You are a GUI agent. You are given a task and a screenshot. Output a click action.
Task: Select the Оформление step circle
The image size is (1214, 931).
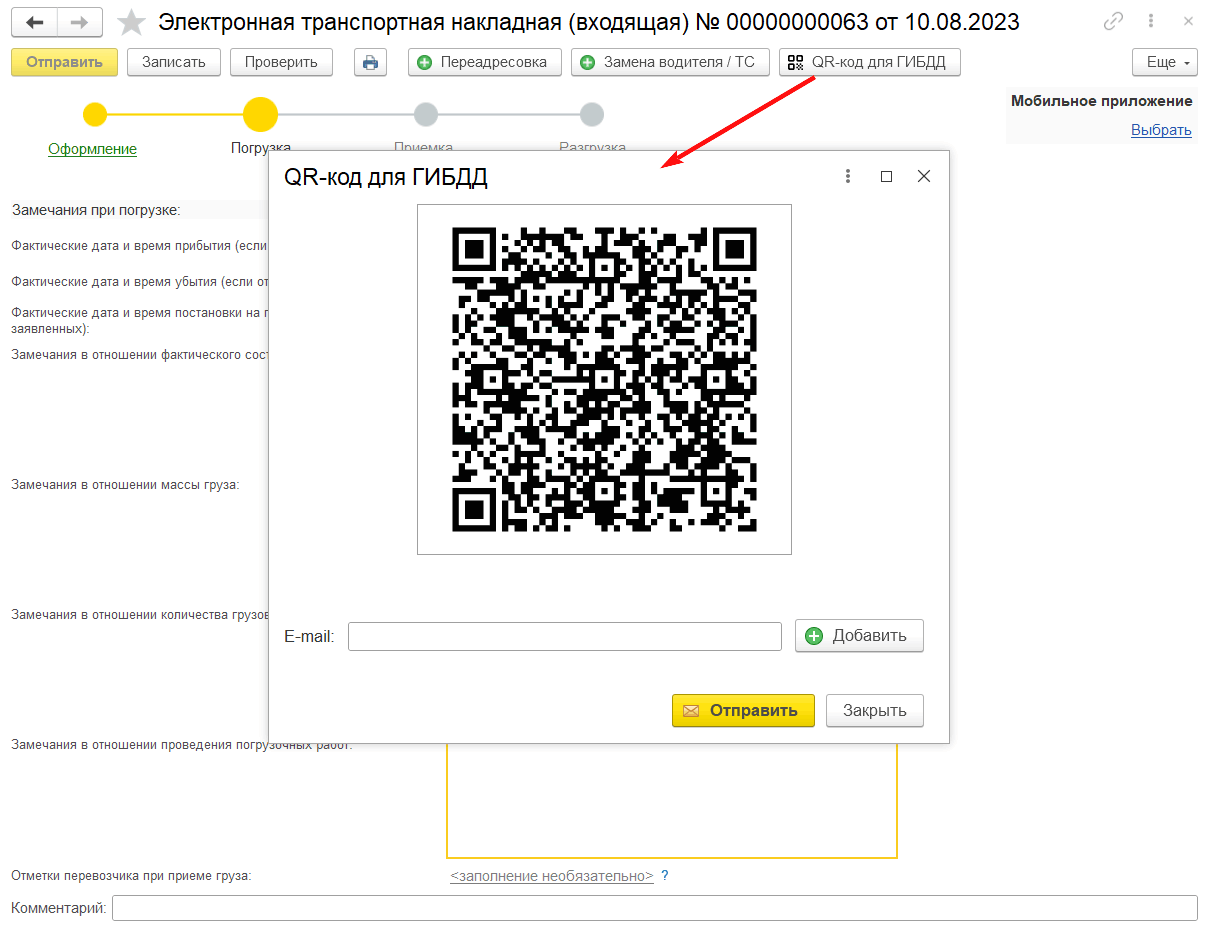(x=94, y=114)
